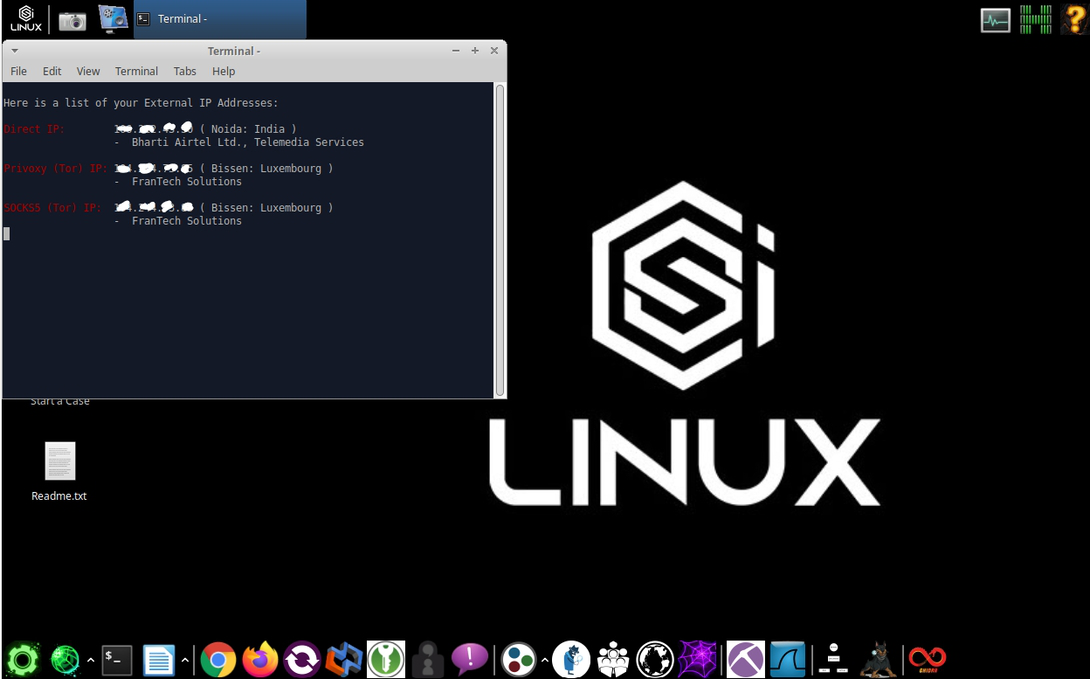Open the File menu in Terminal
The width and height of the screenshot is (1090, 679).
19,71
